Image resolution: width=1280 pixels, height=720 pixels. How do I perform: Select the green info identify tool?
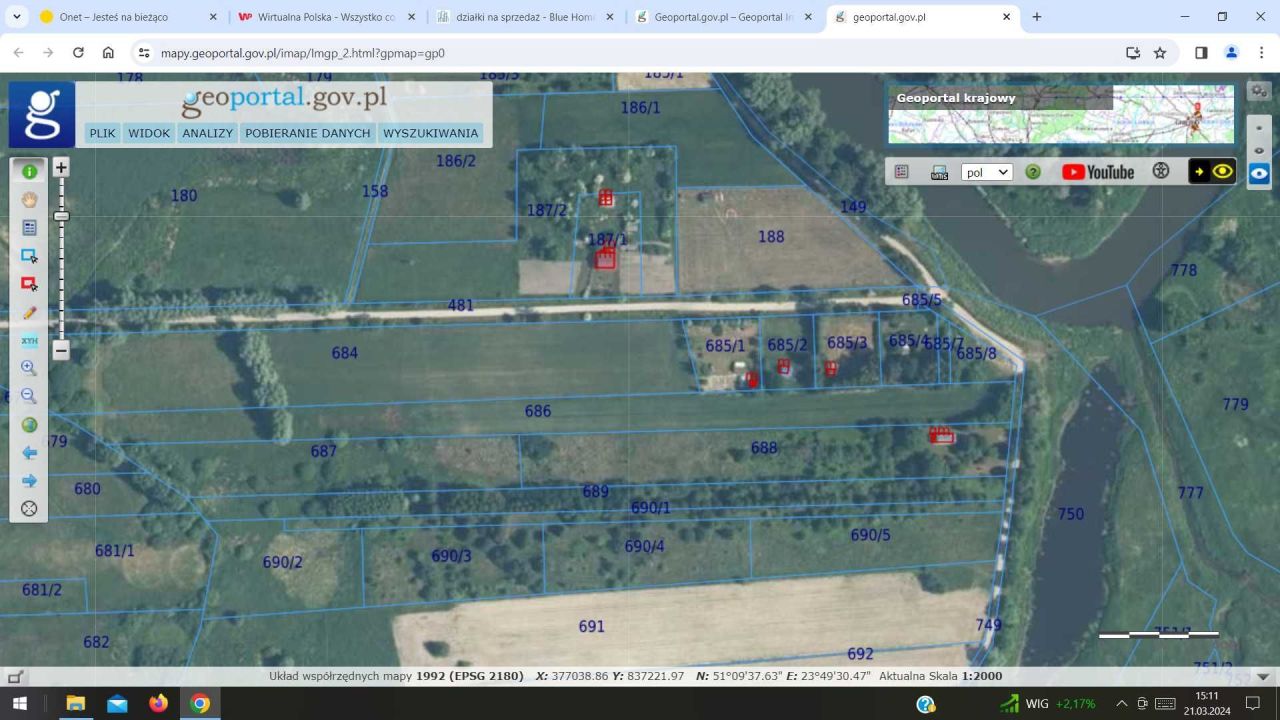click(x=29, y=172)
